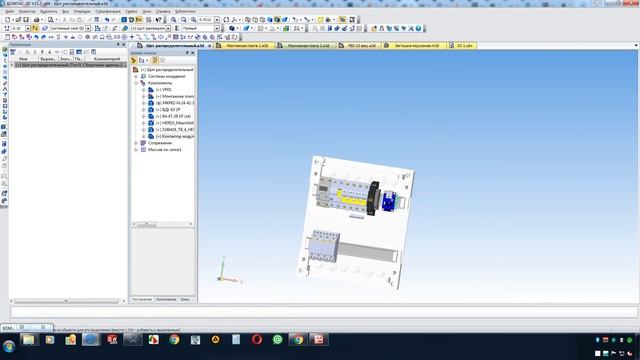Viewport: 640px width, 360px height.
Task: Select the HDR15_Meanwell component
Action: [174, 123]
